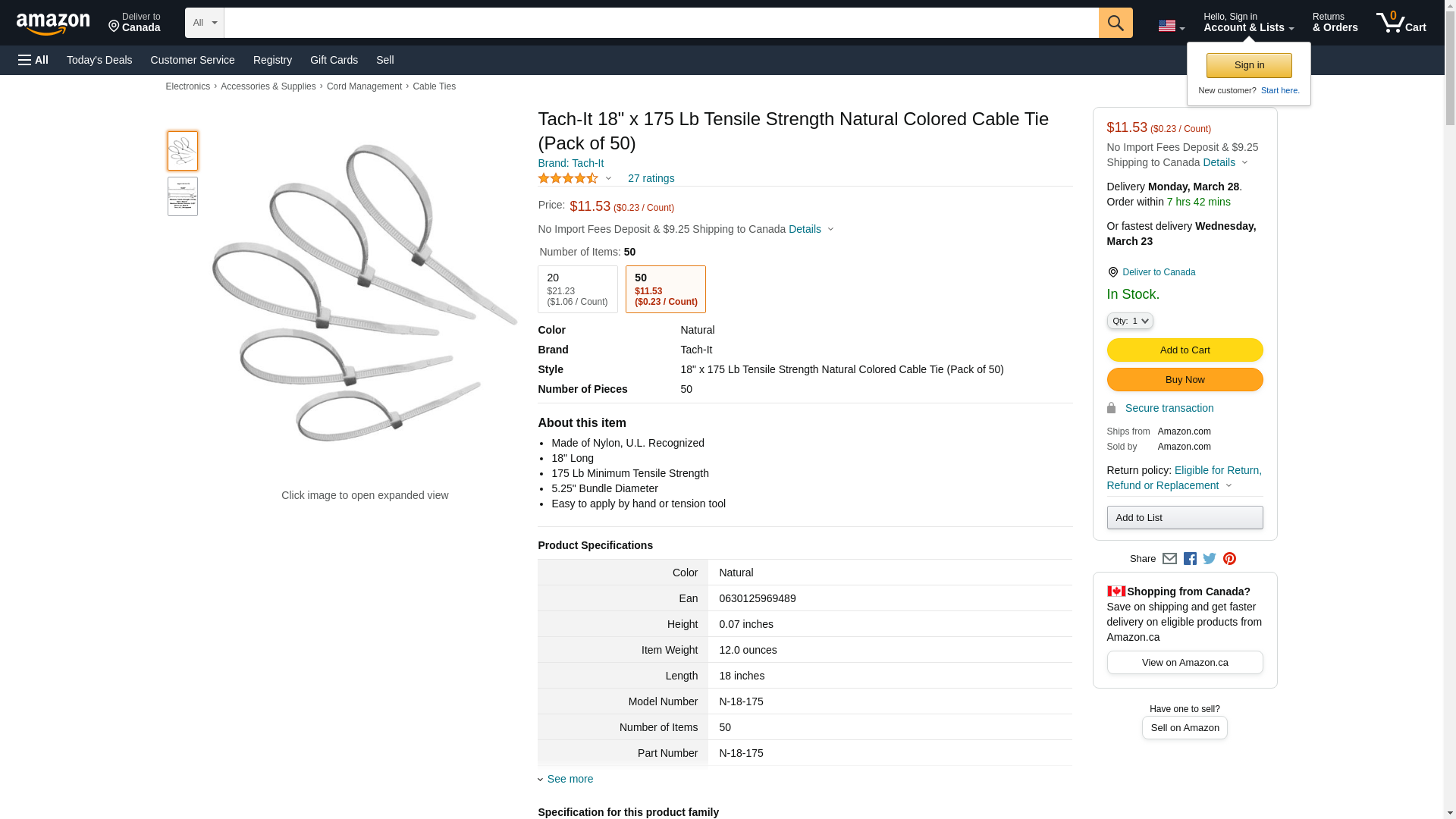Open Today's Deals in navigation
This screenshot has height=819, width=1456.
pos(99,60)
